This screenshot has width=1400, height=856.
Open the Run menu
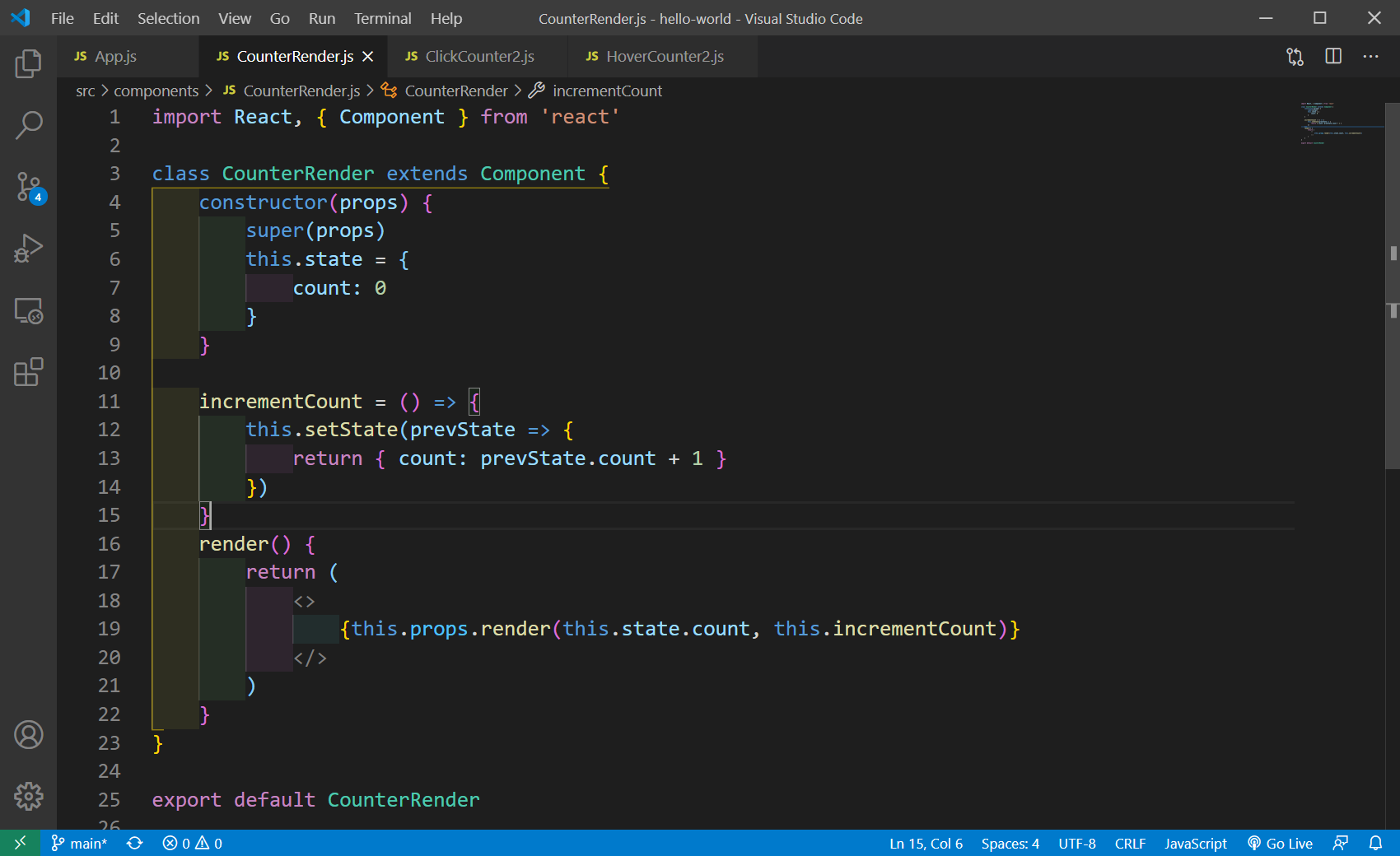tap(322, 18)
